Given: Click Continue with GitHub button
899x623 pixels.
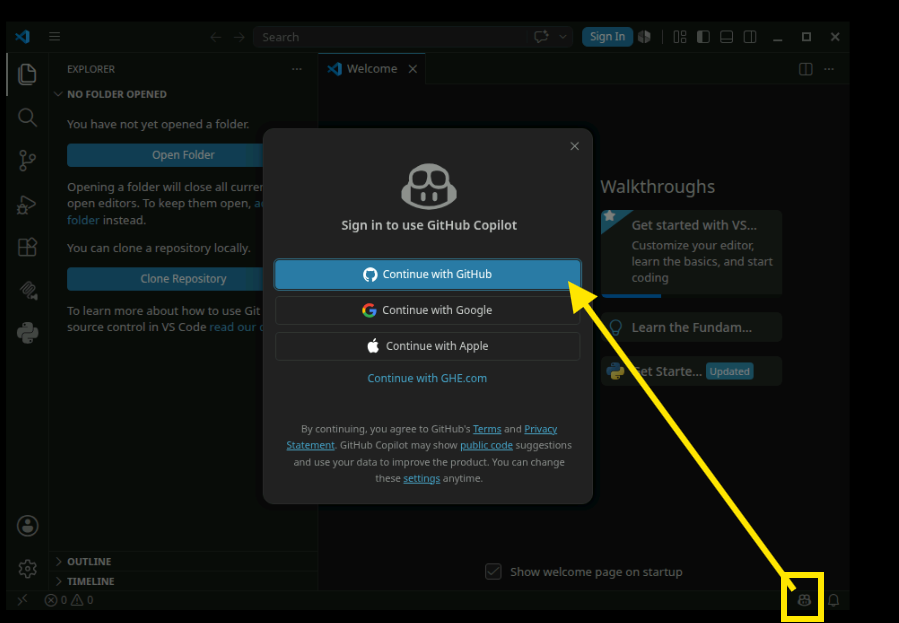Looking at the screenshot, I should click(428, 274).
